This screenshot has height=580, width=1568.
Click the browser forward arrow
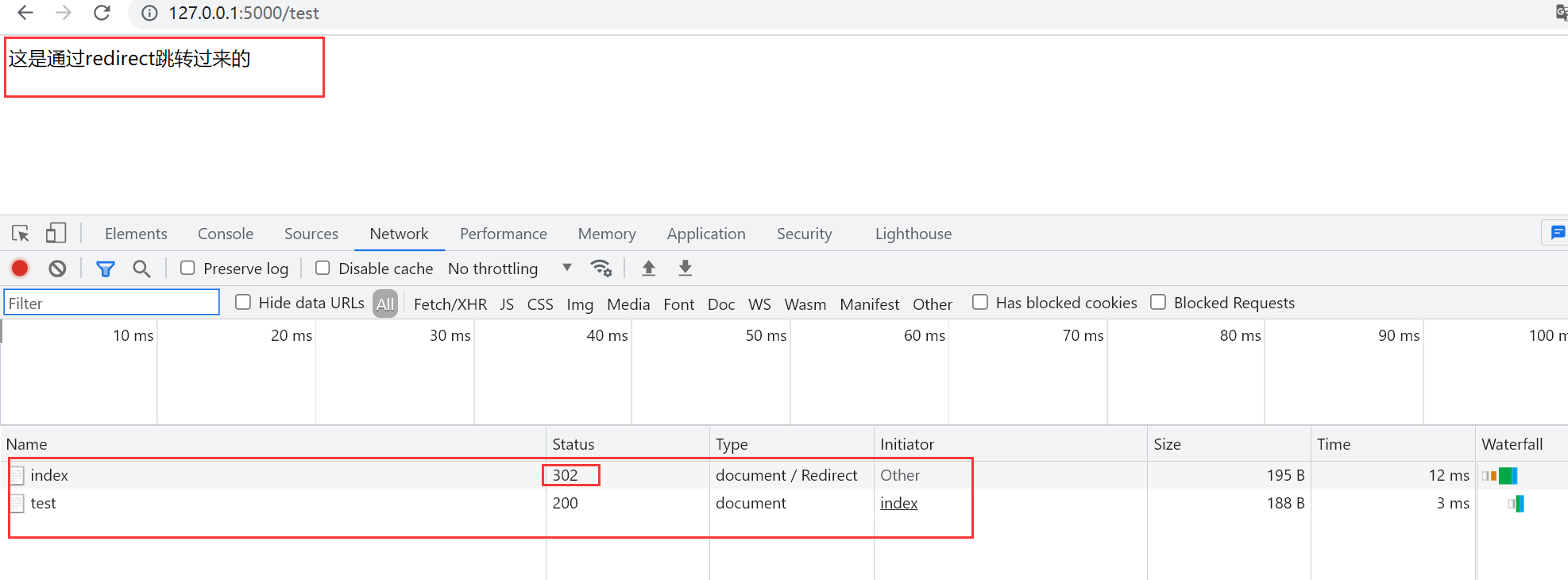coord(64,13)
